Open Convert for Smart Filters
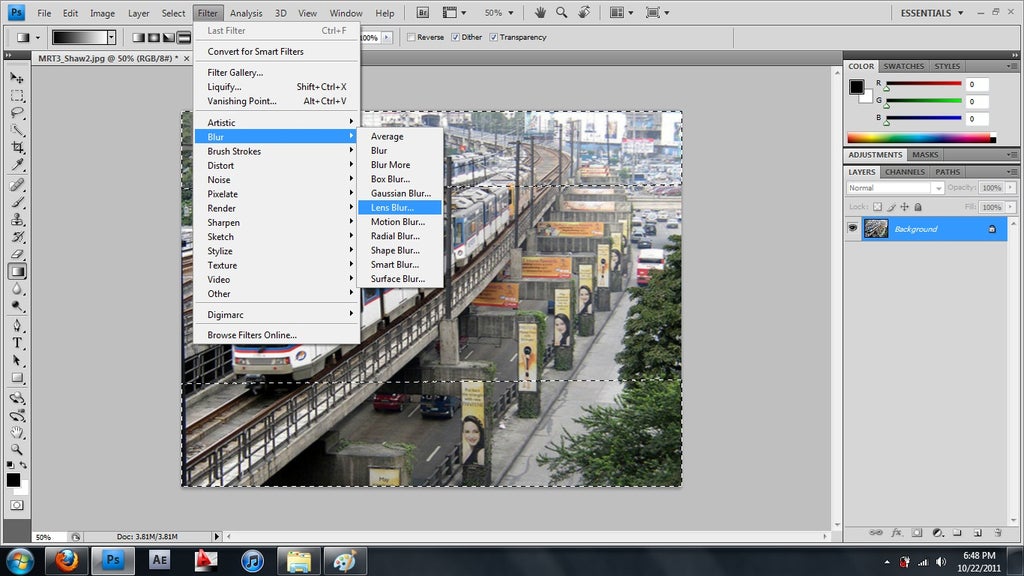This screenshot has height=576, width=1024. [255, 51]
